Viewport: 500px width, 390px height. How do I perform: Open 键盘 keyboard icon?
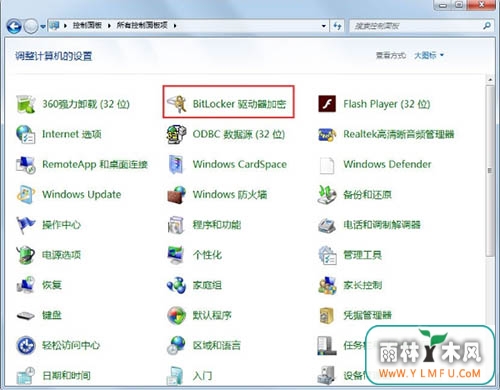point(25,315)
